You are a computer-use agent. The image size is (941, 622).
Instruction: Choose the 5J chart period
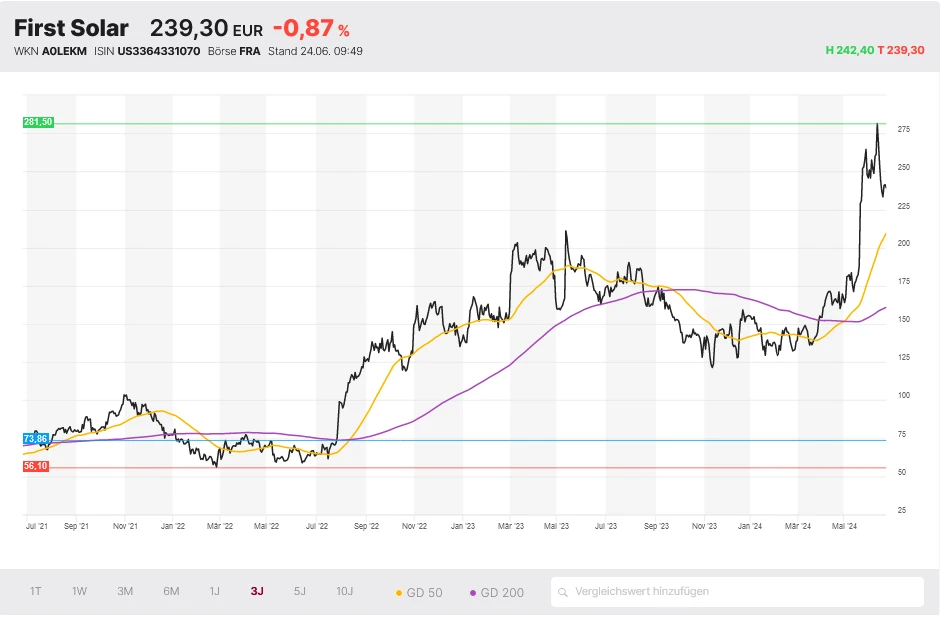pyautogui.click(x=300, y=591)
